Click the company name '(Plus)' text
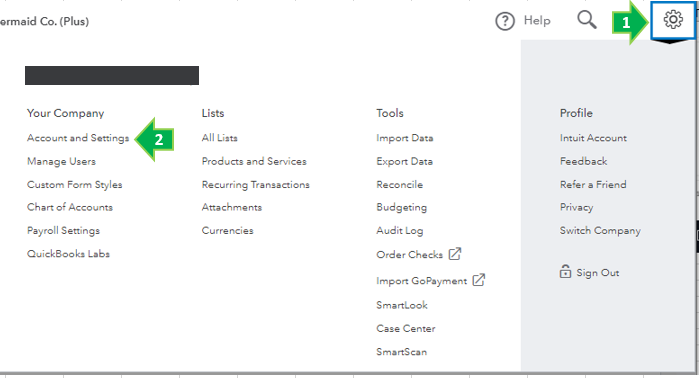The height and width of the screenshot is (378, 699). pyautogui.click(x=74, y=21)
